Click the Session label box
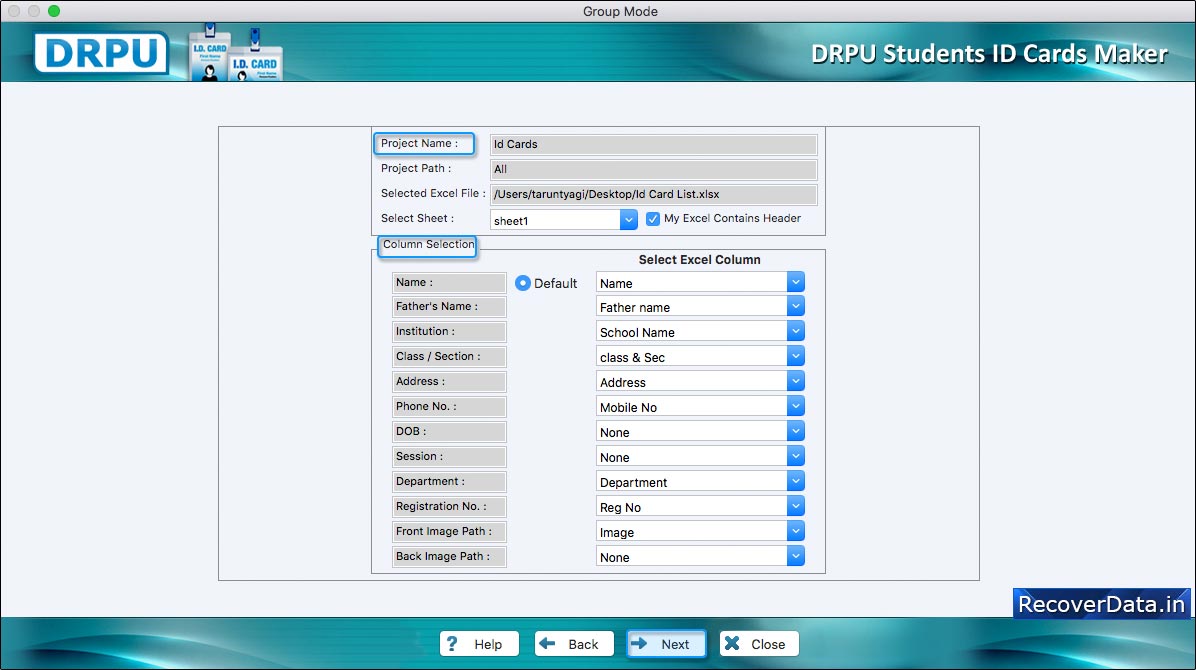The height and width of the screenshot is (670, 1196). coord(449,457)
